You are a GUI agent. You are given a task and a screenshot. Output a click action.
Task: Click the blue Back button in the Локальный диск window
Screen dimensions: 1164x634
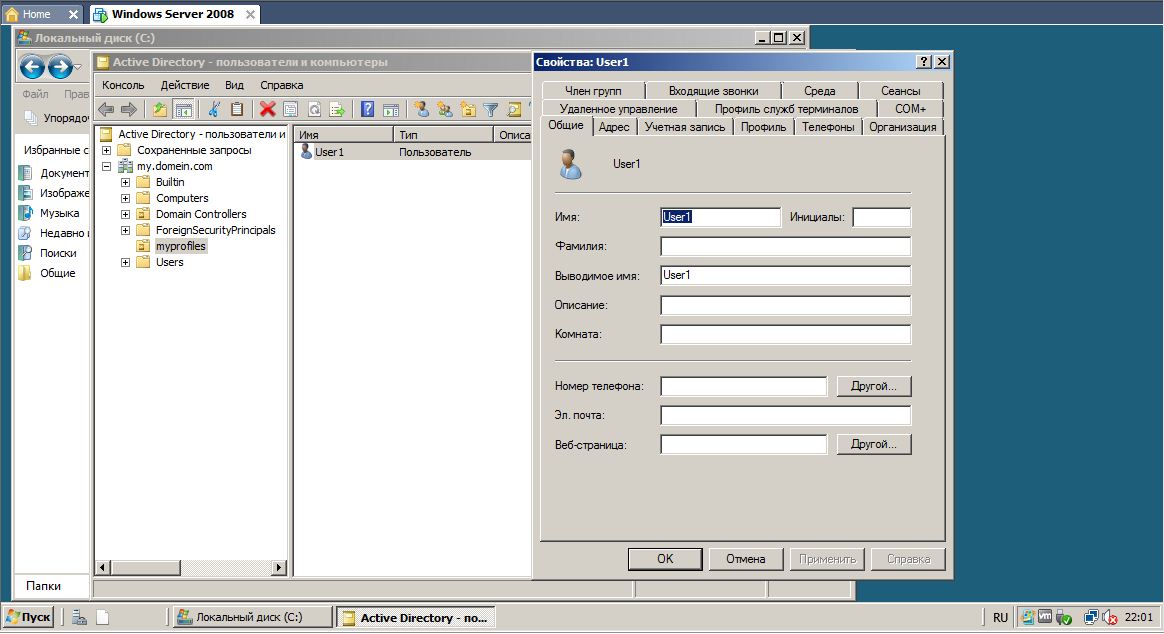point(32,68)
